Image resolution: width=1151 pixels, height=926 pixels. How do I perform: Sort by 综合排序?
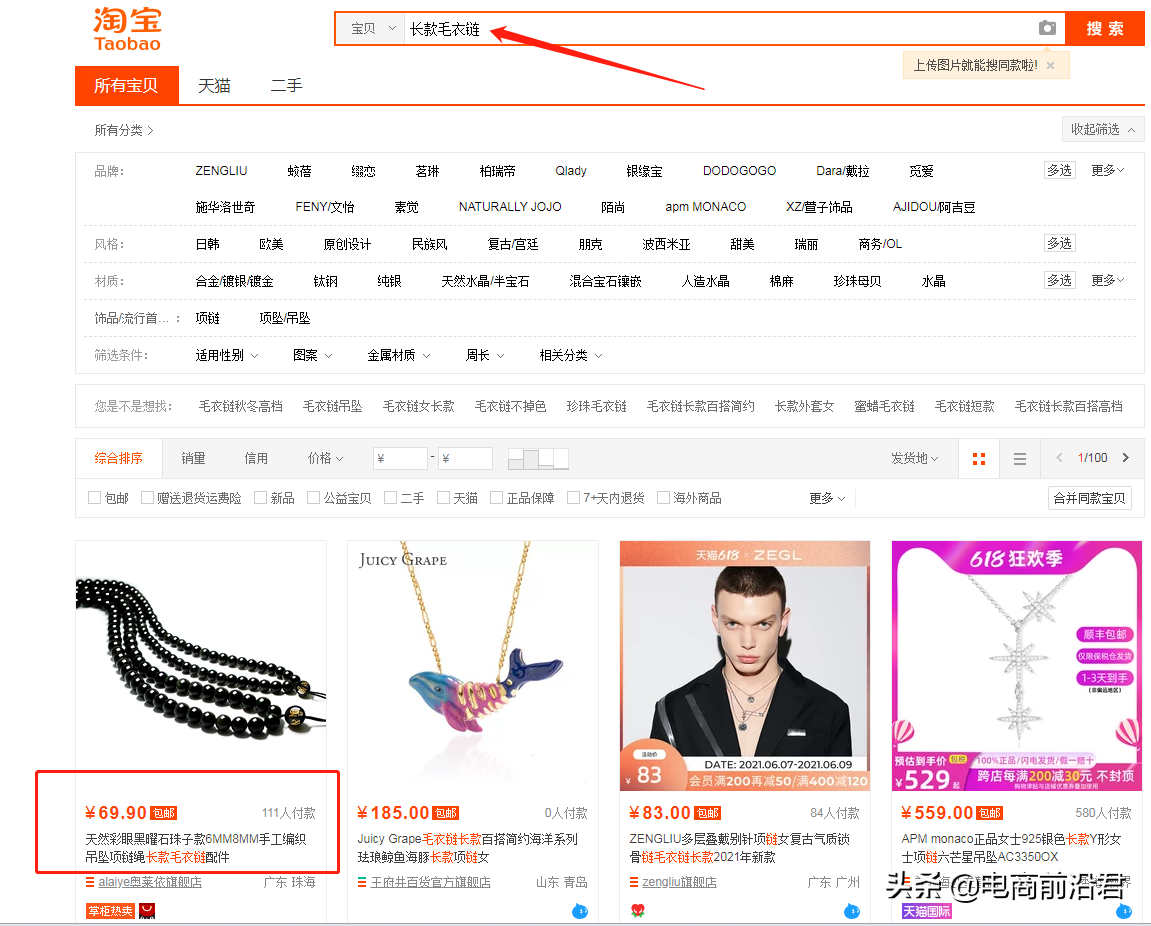[x=118, y=458]
